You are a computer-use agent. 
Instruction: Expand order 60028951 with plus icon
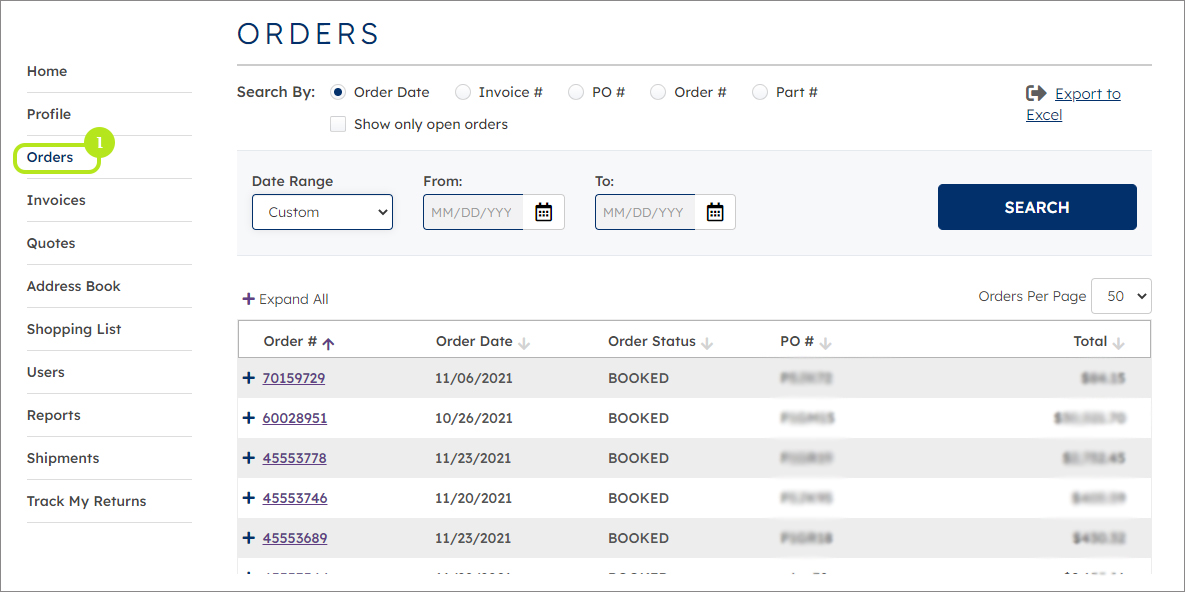(249, 418)
